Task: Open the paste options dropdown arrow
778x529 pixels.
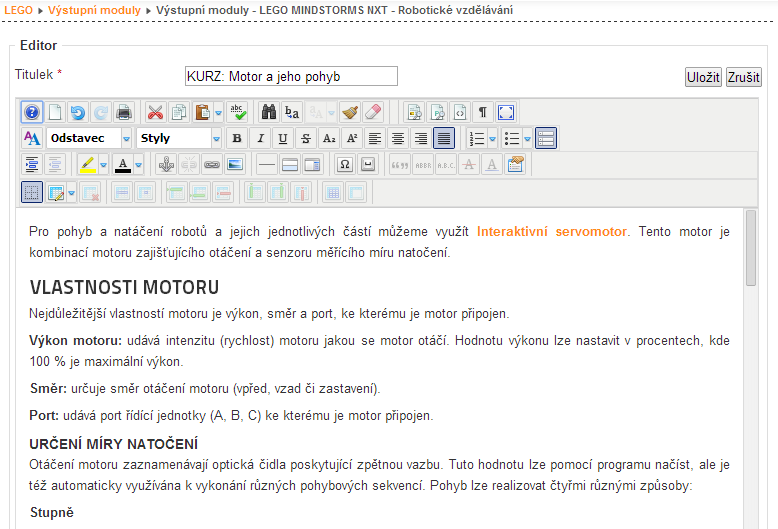Action: pyautogui.click(x=218, y=113)
